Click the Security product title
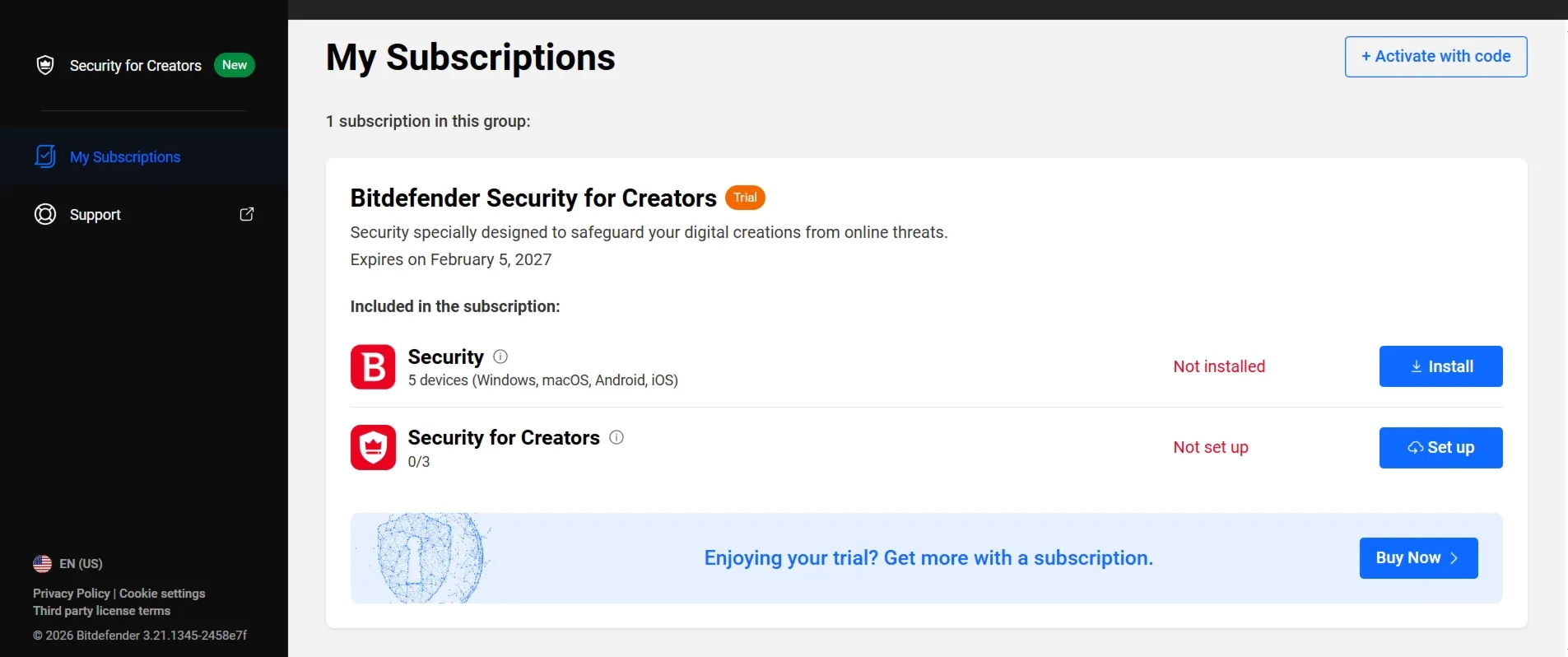 (446, 356)
